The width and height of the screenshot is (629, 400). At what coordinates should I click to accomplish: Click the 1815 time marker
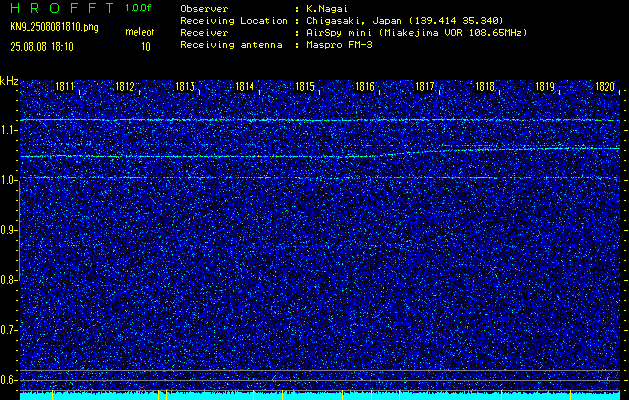point(304,87)
